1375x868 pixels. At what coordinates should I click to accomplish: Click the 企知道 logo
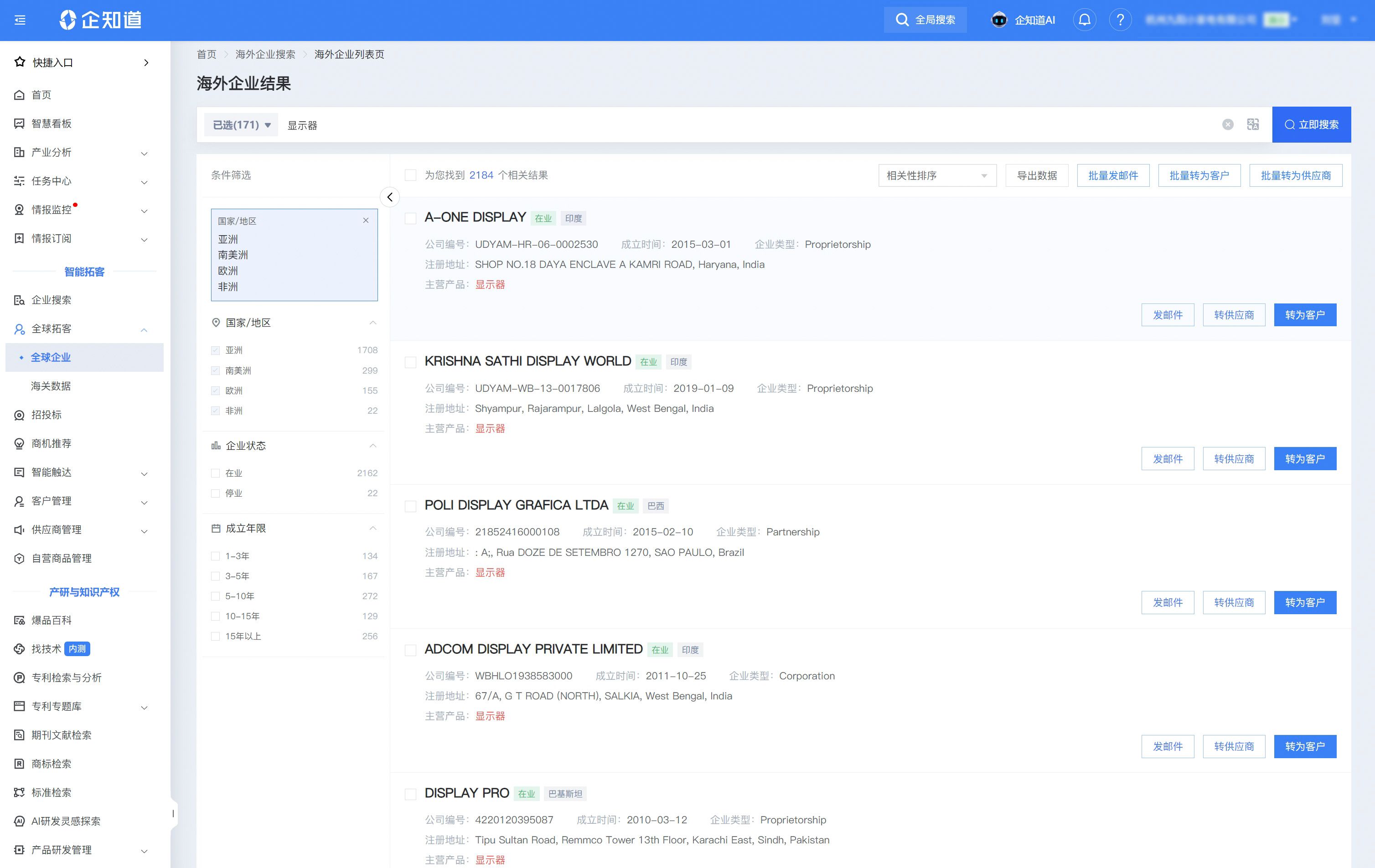click(x=100, y=20)
